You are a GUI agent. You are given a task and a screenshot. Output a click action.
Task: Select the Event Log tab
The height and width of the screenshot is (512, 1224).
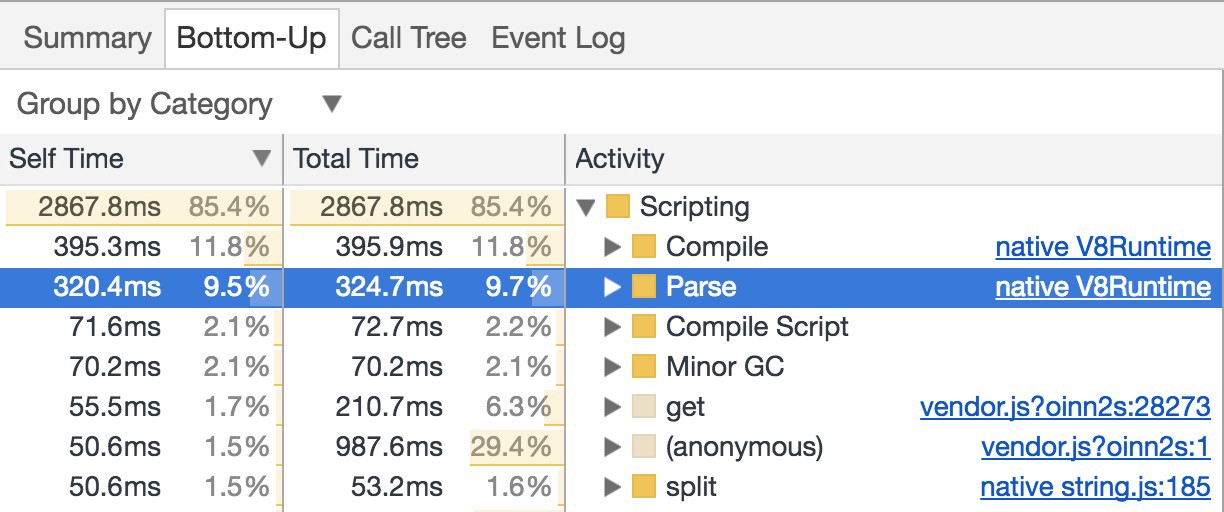[558, 38]
